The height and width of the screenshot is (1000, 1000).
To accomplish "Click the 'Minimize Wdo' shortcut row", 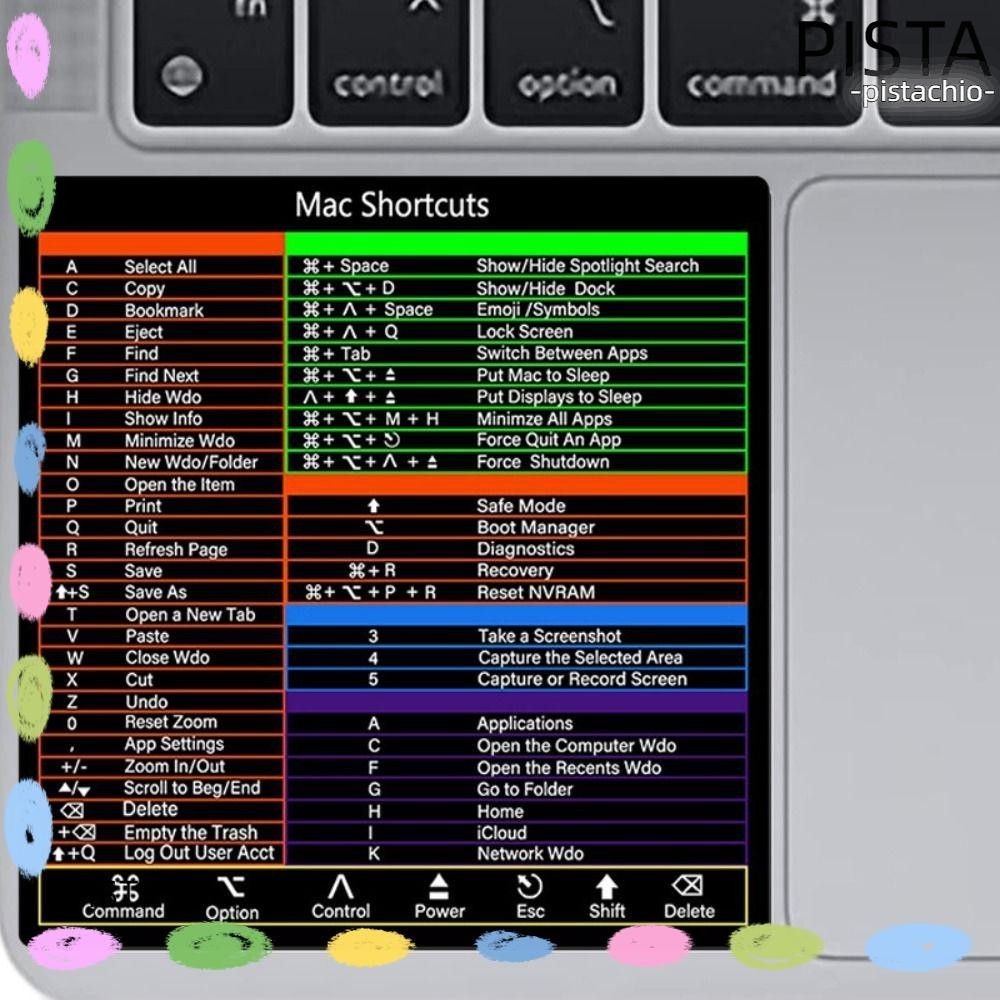I will coord(162,440).
